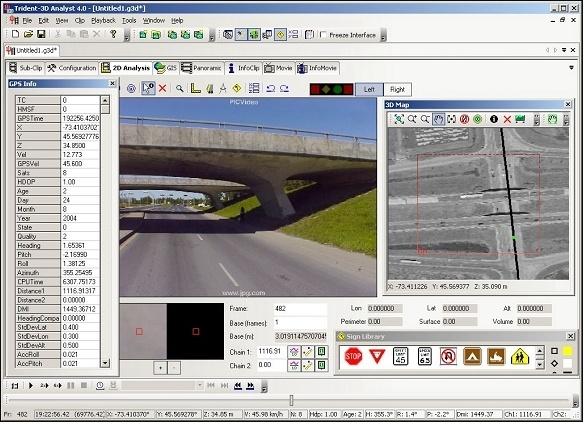Switch to the InfoMovie tab
This screenshot has width=587, height=424.
pos(317,68)
